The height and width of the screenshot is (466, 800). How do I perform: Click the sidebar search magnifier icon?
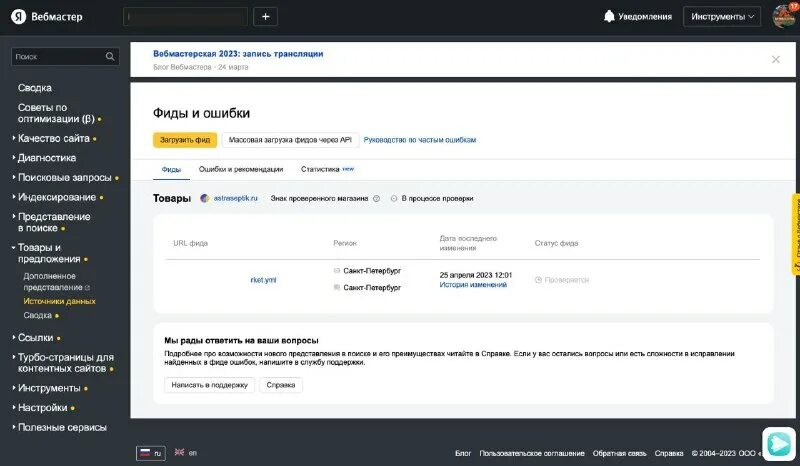click(110, 56)
